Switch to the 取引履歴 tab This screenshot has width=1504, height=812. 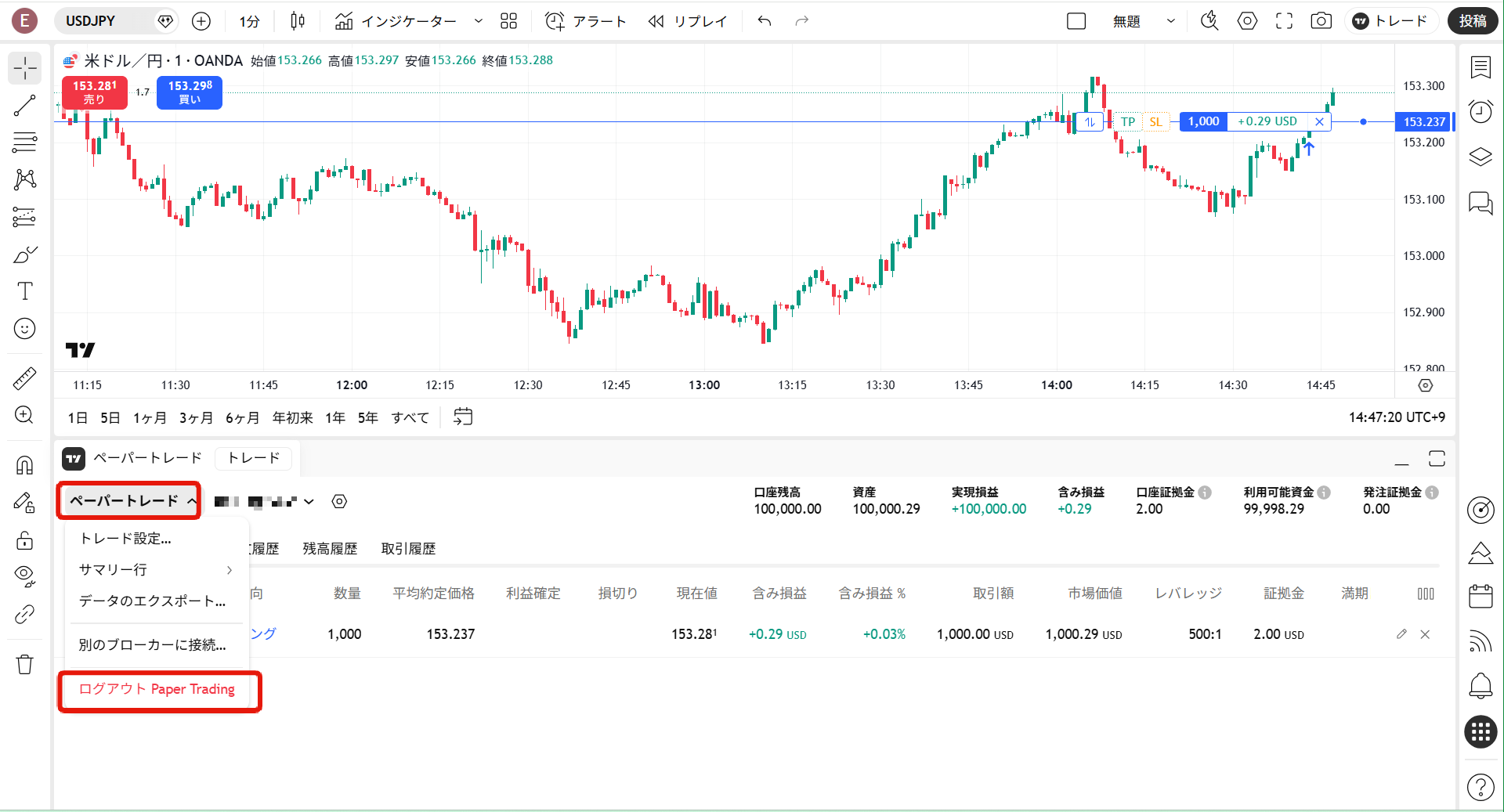[x=408, y=548]
